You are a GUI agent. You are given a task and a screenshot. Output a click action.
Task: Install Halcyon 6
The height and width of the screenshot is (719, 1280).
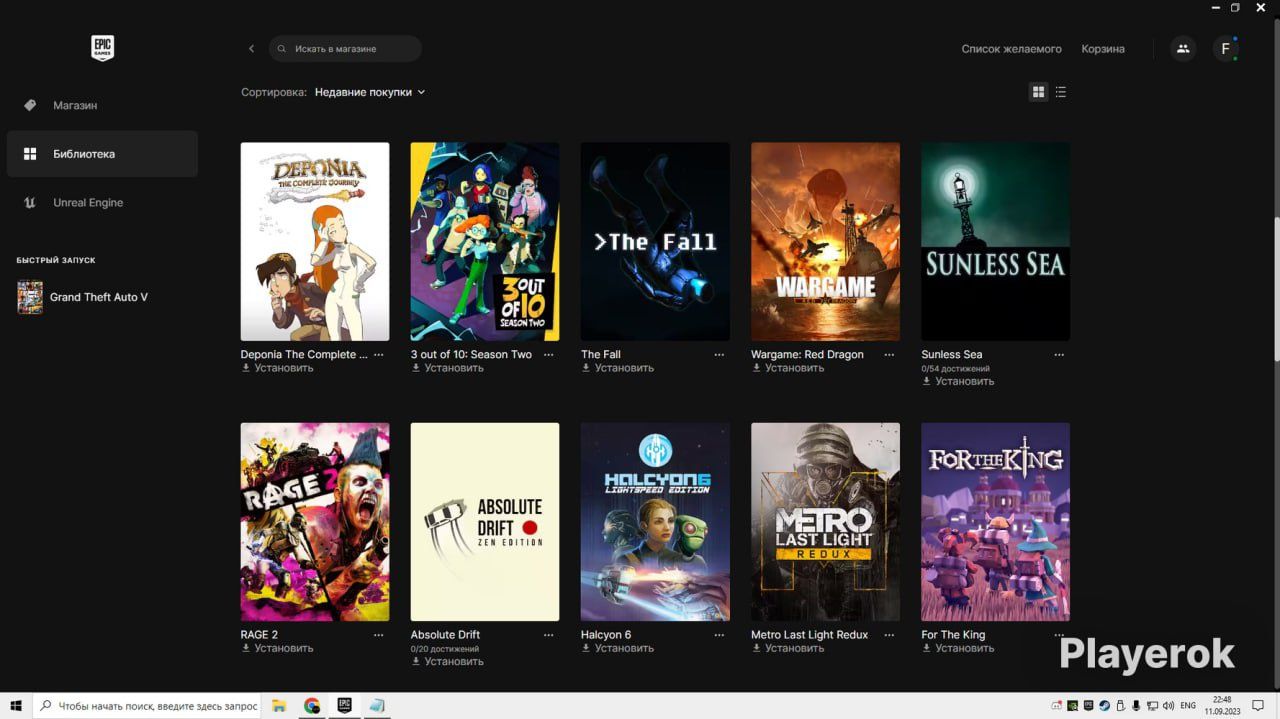[x=617, y=648]
